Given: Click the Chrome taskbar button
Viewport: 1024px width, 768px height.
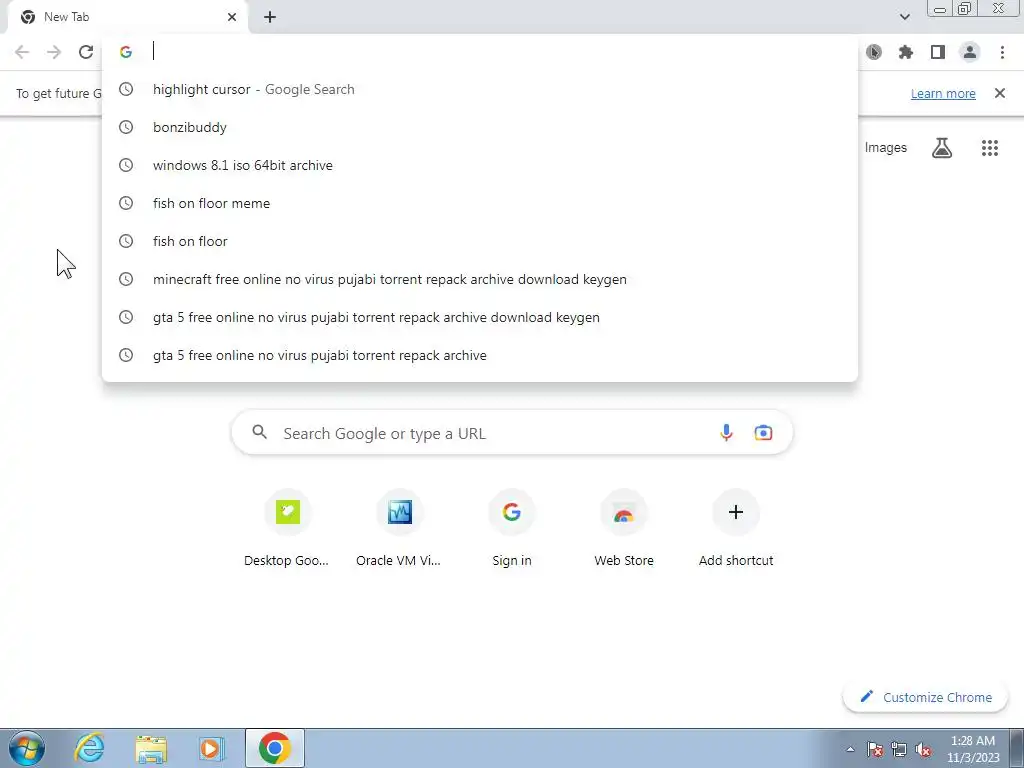Looking at the screenshot, I should (x=275, y=748).
